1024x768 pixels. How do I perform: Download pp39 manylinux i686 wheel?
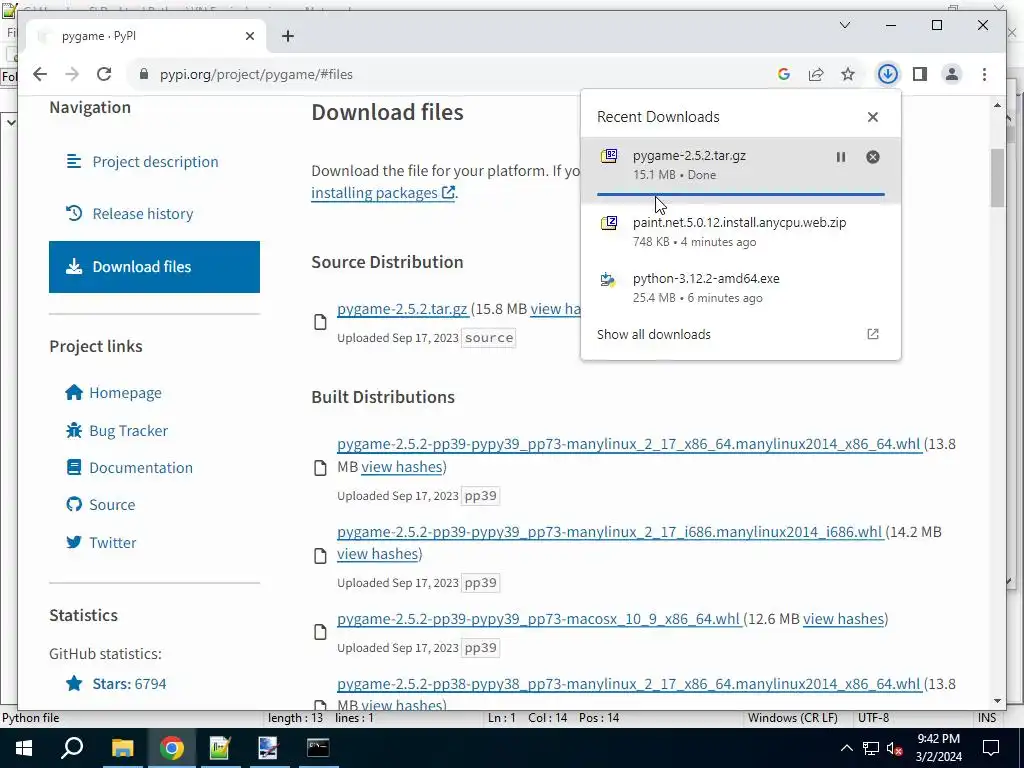610,532
